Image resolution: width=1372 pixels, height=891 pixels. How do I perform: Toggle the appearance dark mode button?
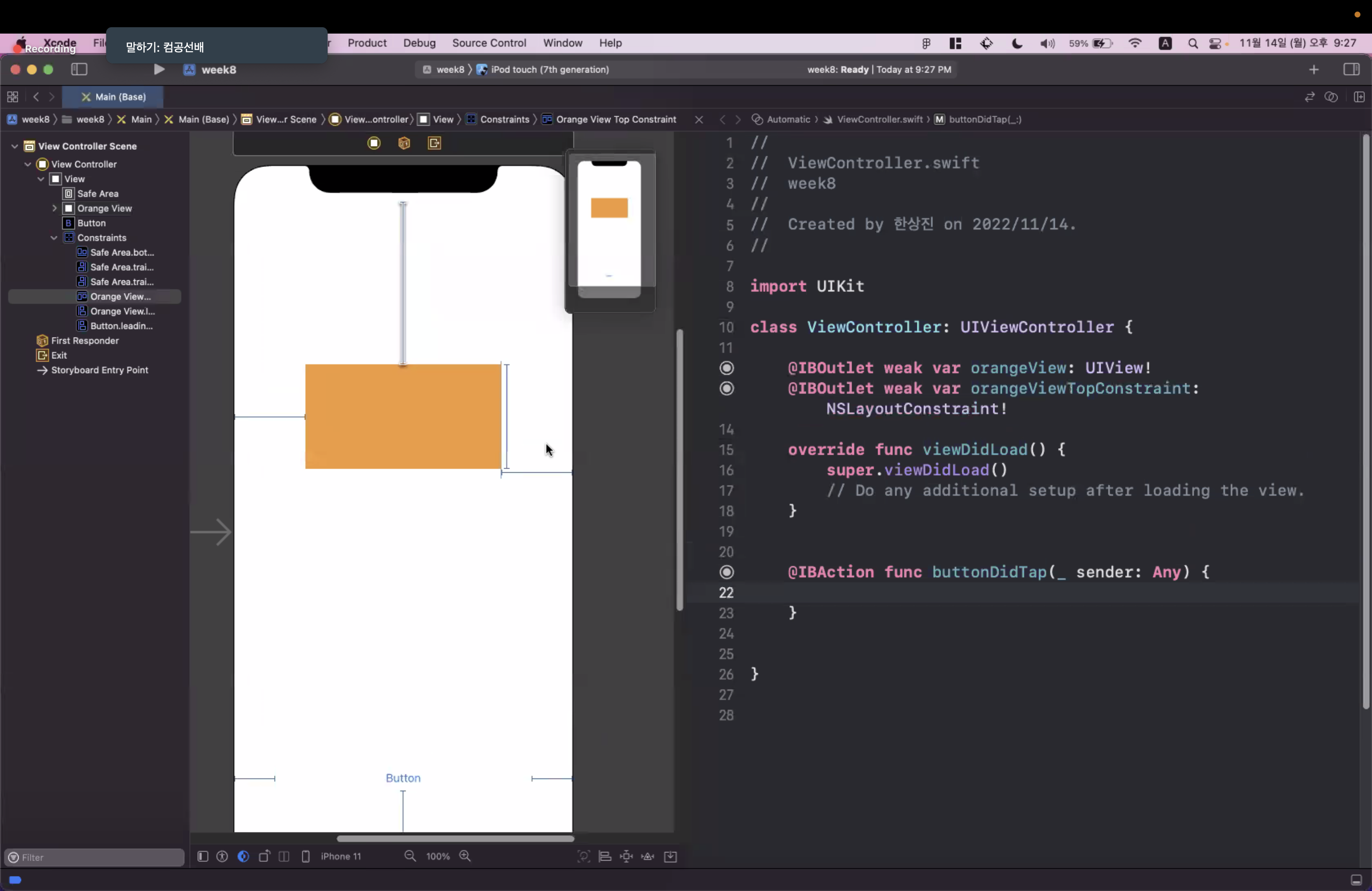[x=243, y=857]
